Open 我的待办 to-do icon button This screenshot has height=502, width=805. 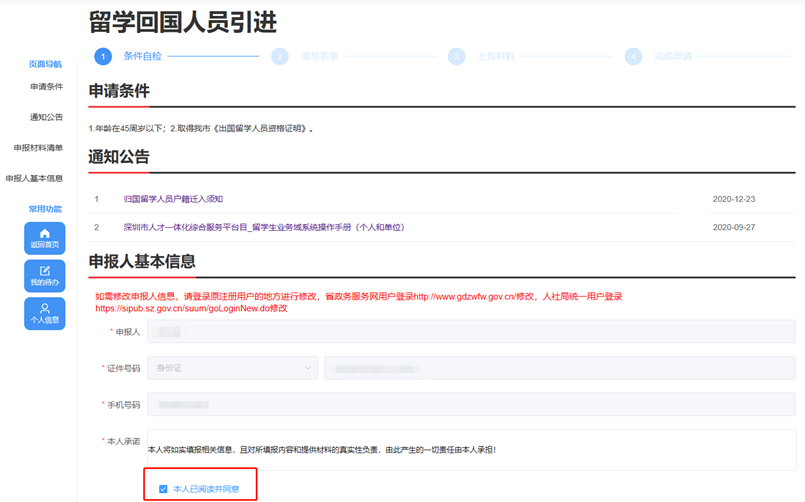(44, 276)
